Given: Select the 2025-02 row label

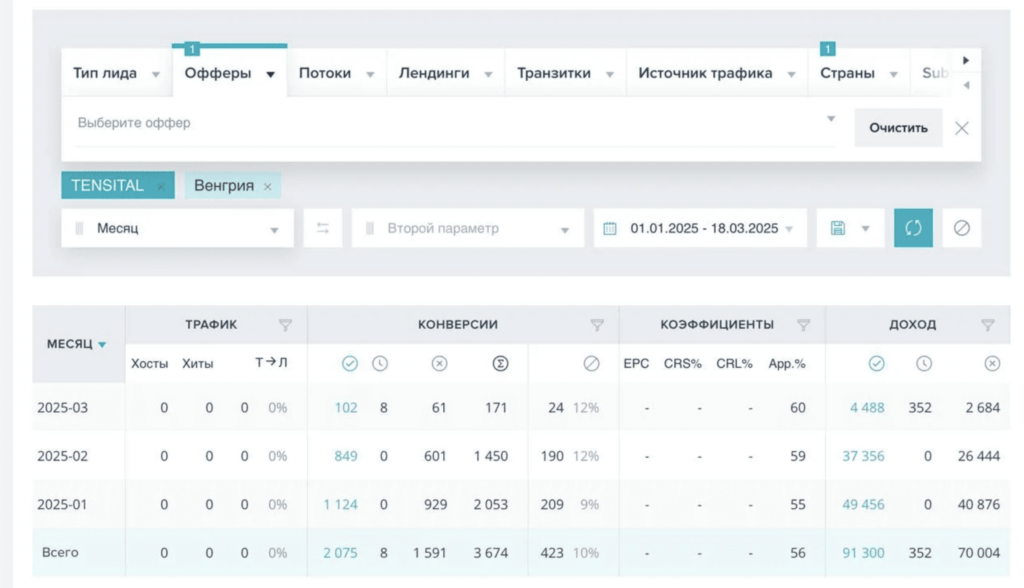Looking at the screenshot, I should 63,456.
